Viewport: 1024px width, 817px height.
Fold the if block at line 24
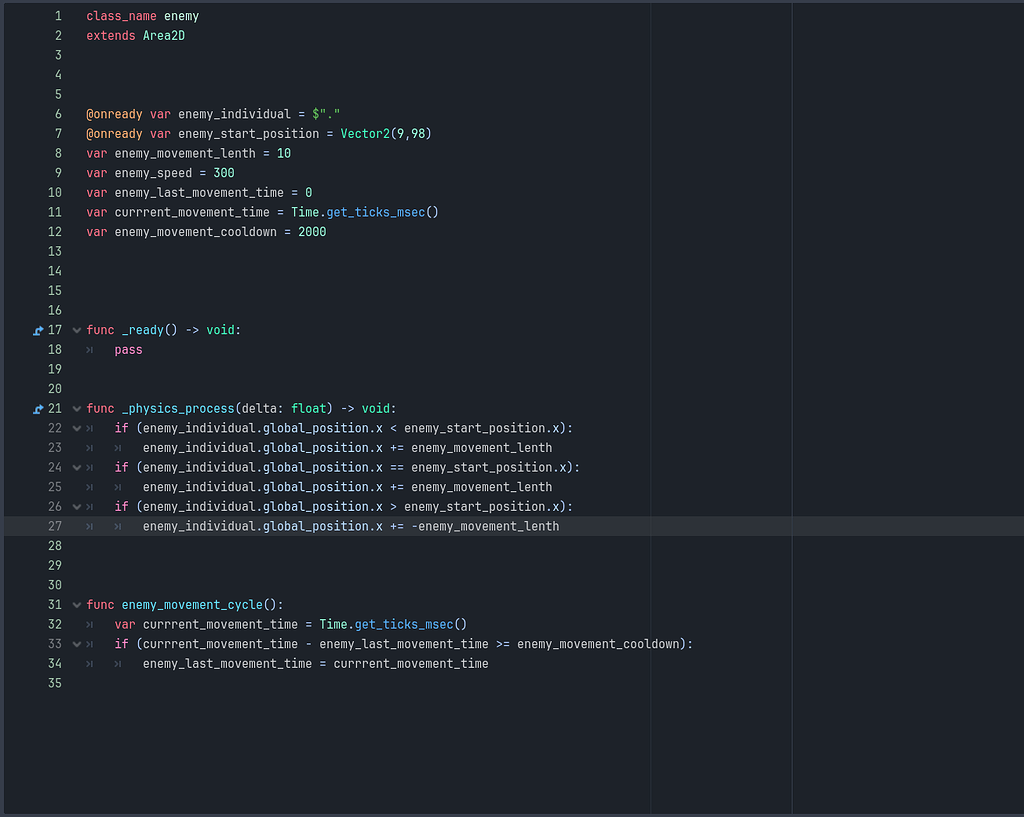coord(76,468)
